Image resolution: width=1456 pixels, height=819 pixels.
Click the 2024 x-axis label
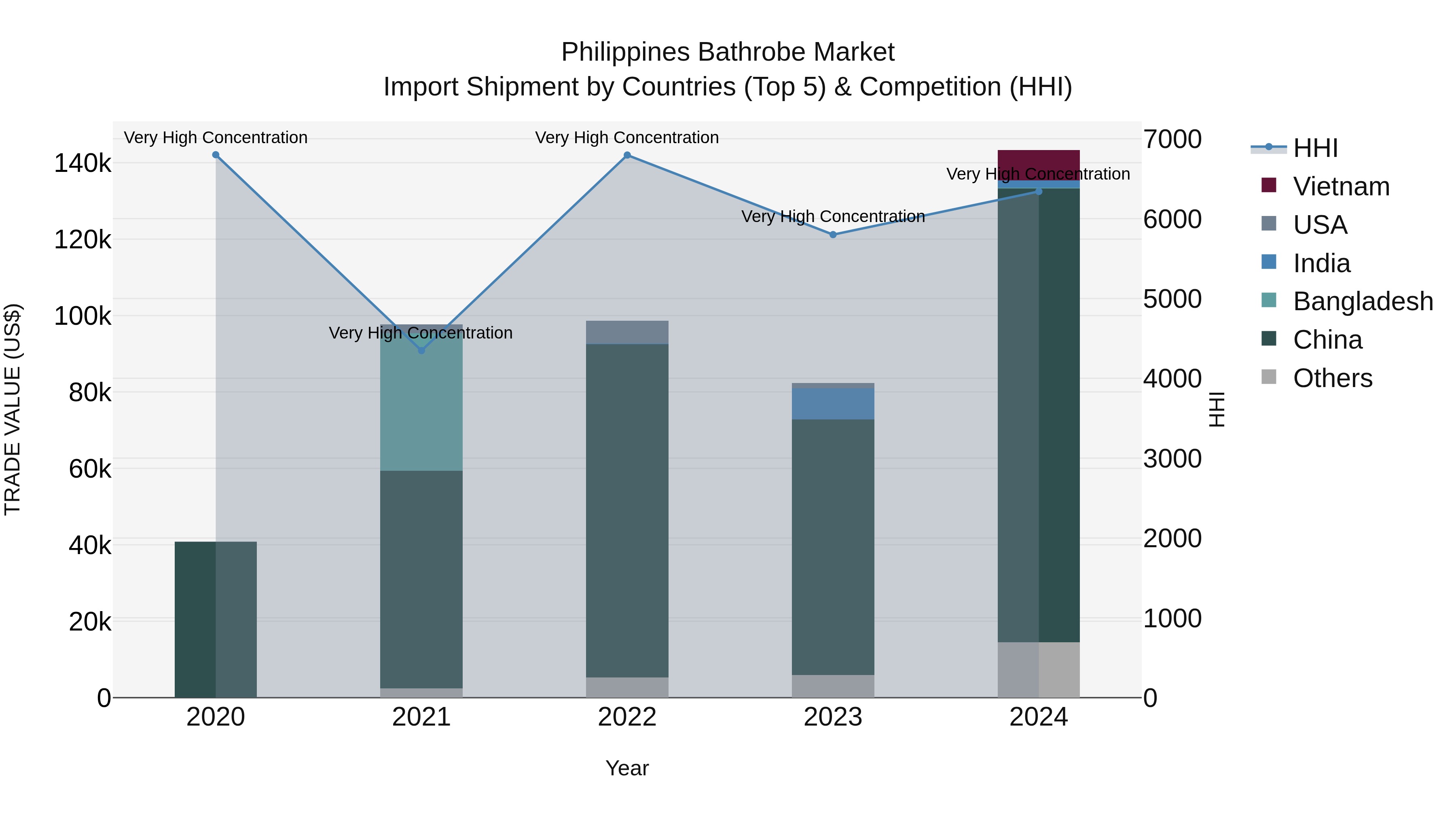tap(1038, 717)
